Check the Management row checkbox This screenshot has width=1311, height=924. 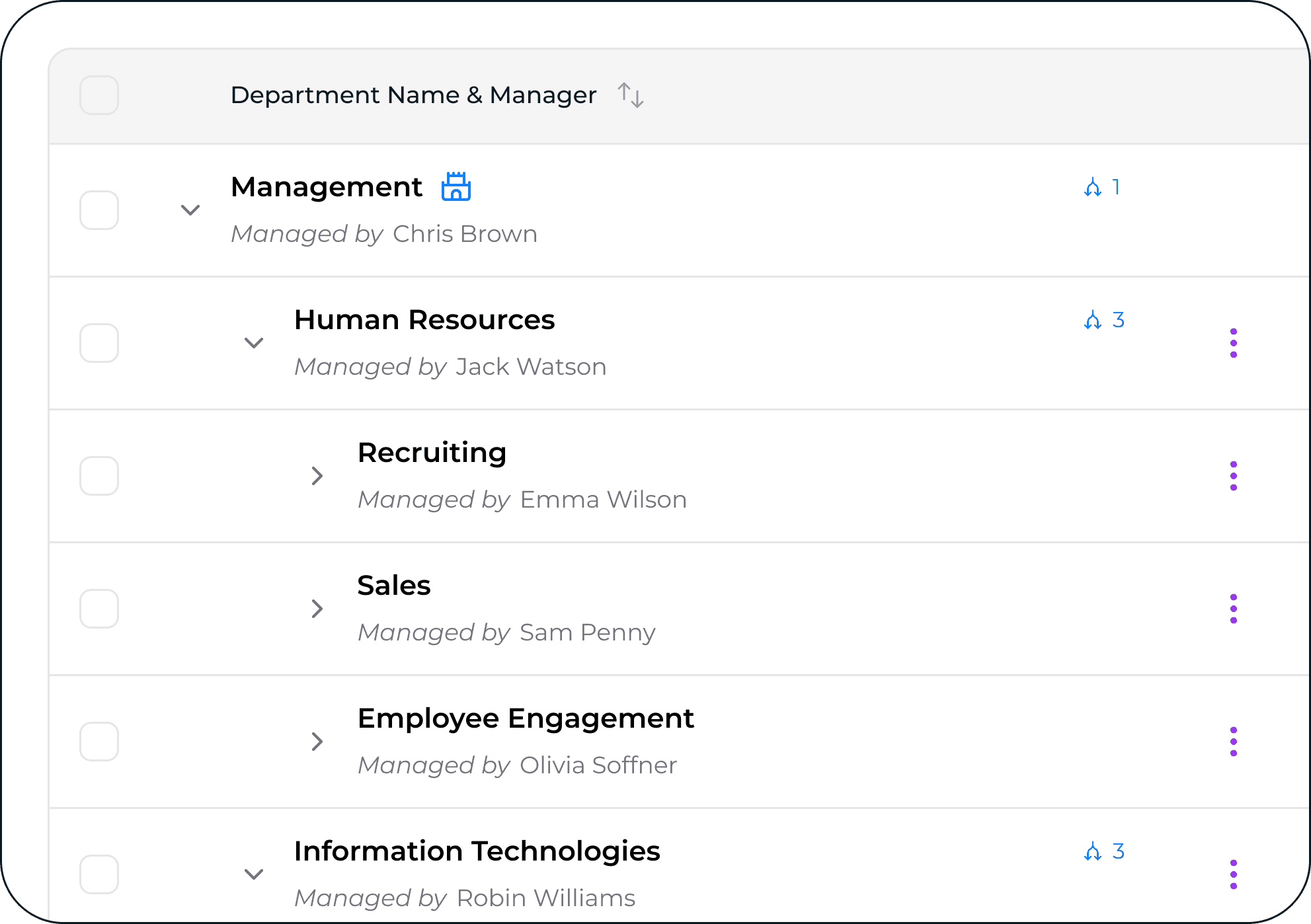(99, 210)
